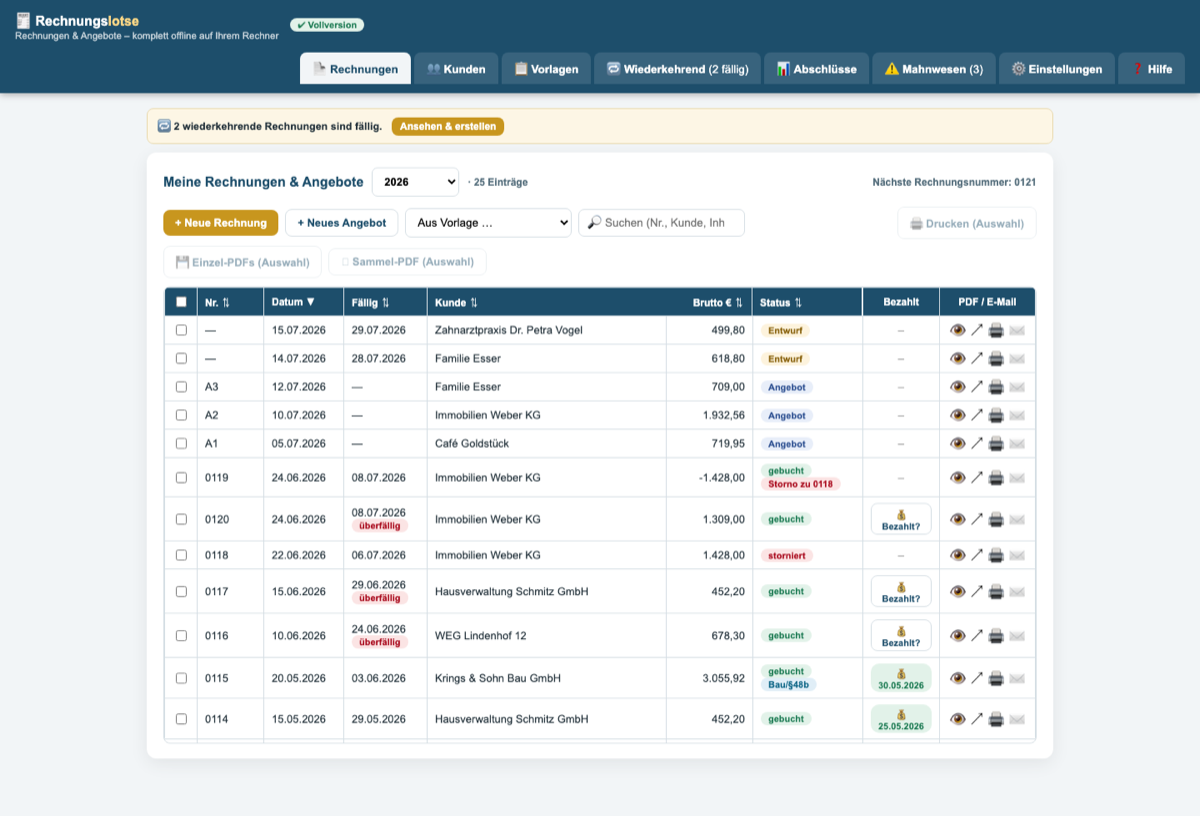Click the Suchen search field

pyautogui.click(x=661, y=222)
